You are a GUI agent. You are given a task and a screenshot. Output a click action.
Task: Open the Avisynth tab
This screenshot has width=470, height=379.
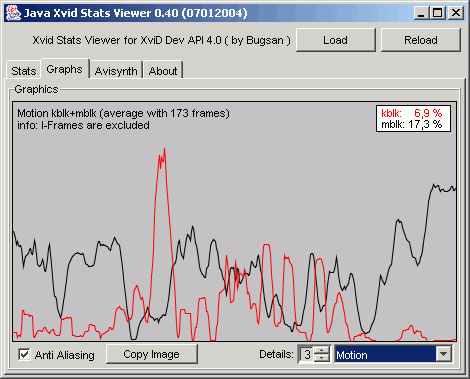point(116,71)
